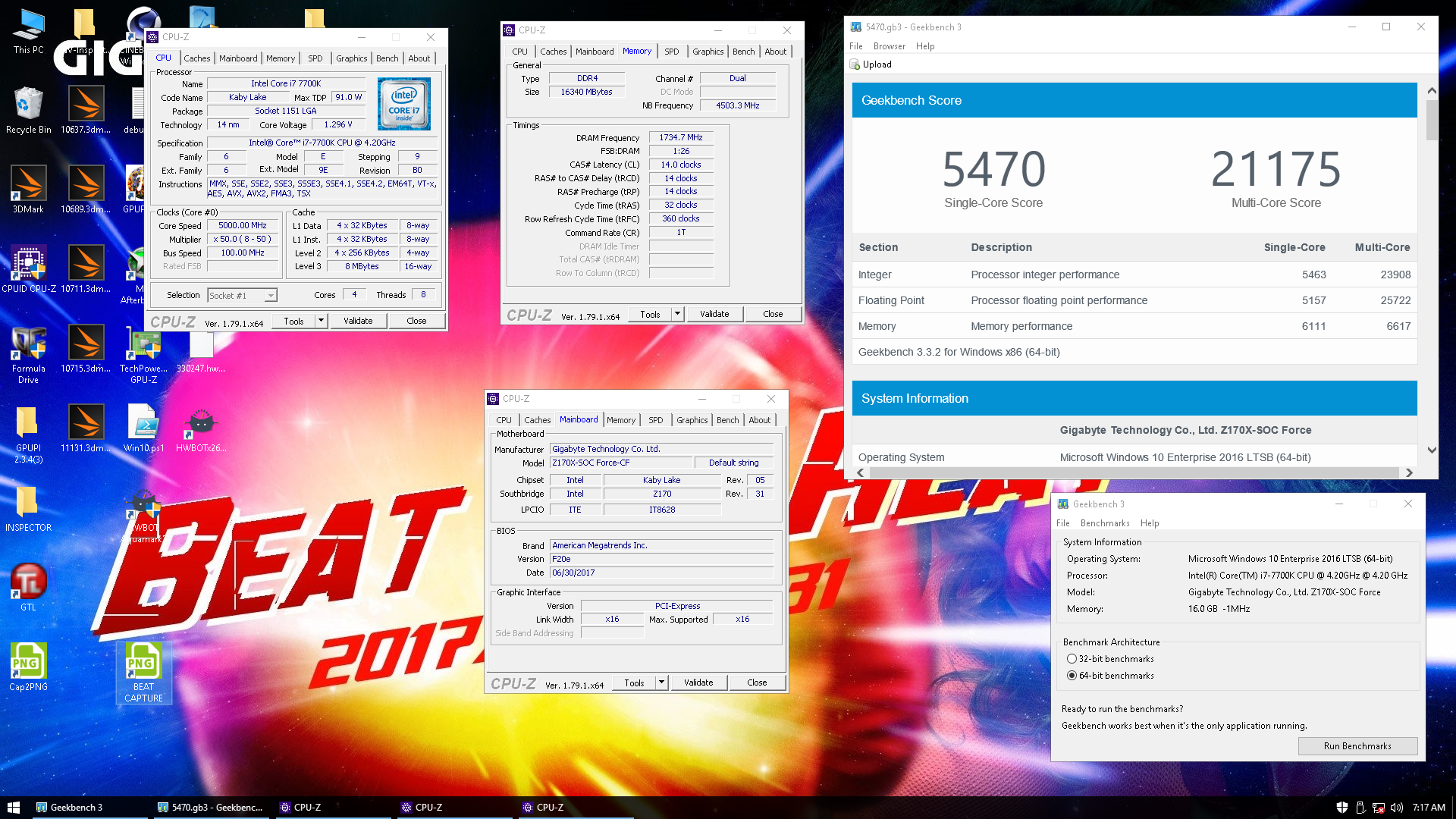The width and height of the screenshot is (1456, 819).
Task: Open Cap2PNG desktop icon
Action: click(x=28, y=667)
